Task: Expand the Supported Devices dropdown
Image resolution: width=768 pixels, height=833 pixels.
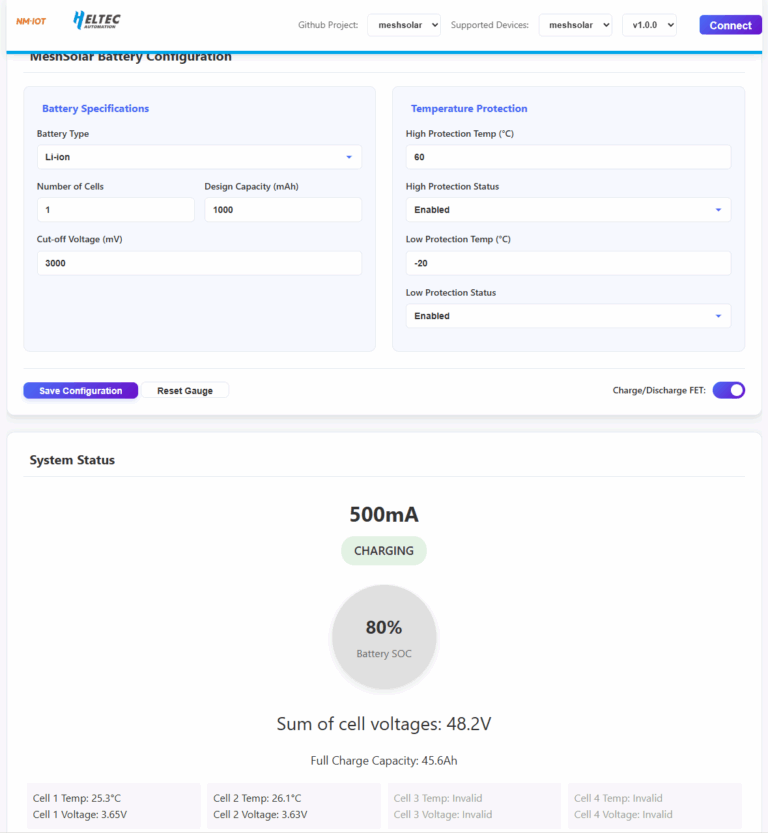Action: tap(575, 25)
